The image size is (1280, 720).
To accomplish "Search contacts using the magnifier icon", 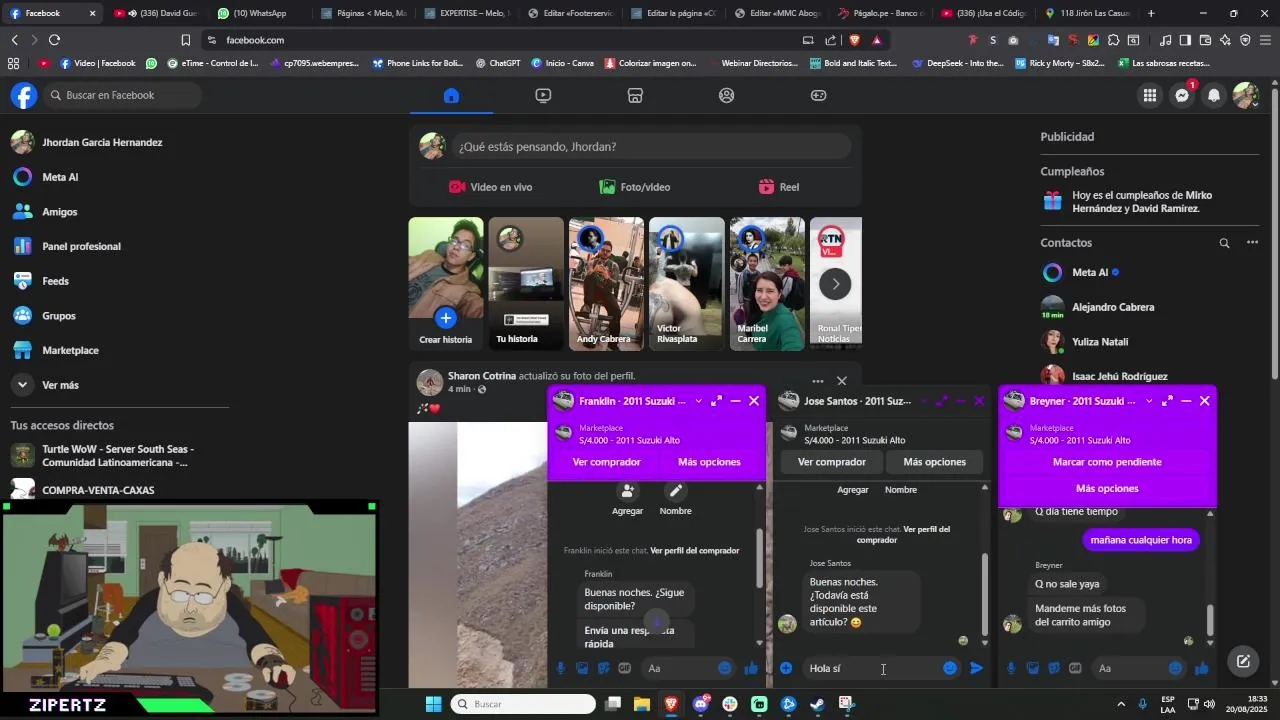I will coord(1224,243).
